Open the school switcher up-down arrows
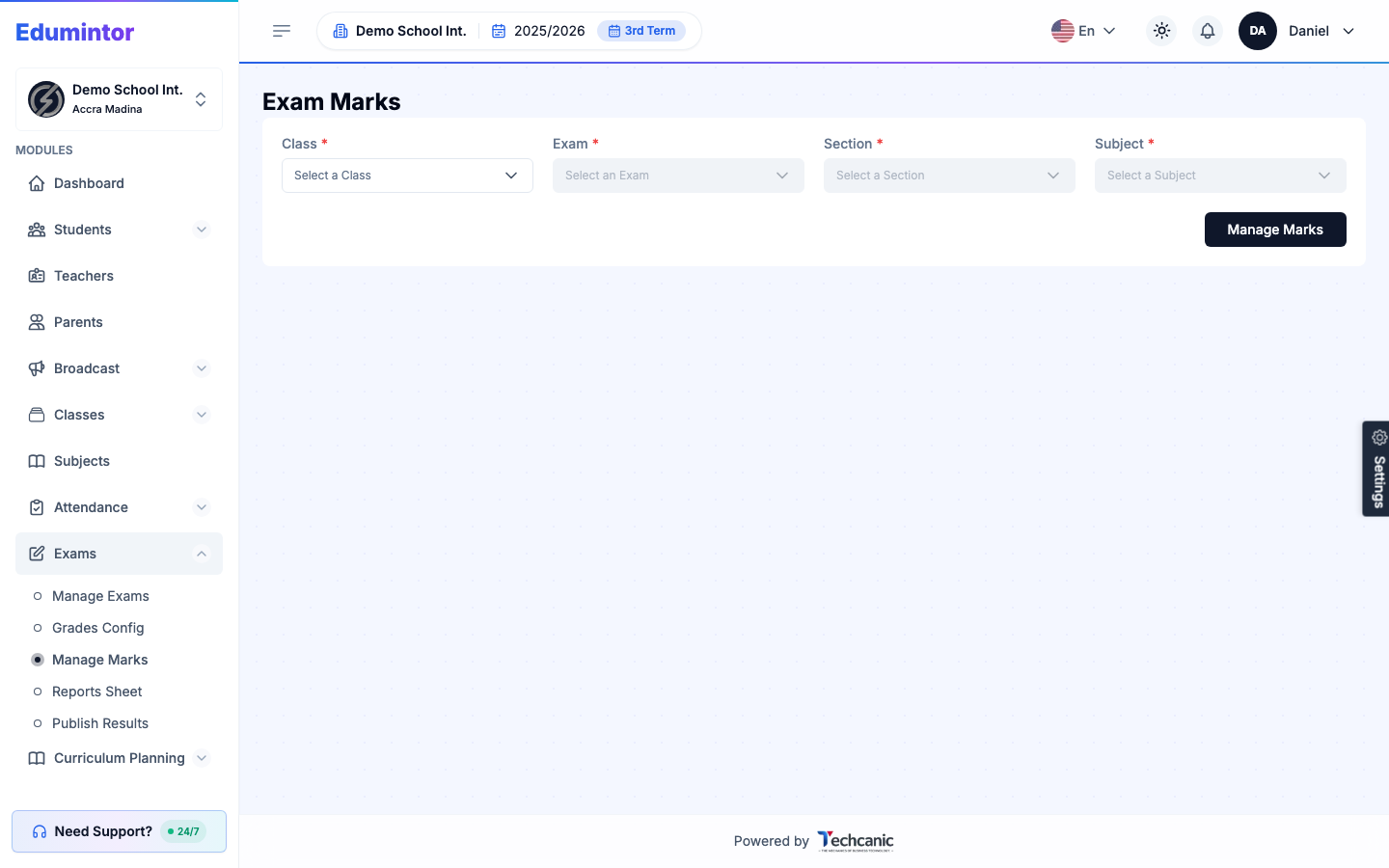The width and height of the screenshot is (1389, 868). pyautogui.click(x=201, y=99)
